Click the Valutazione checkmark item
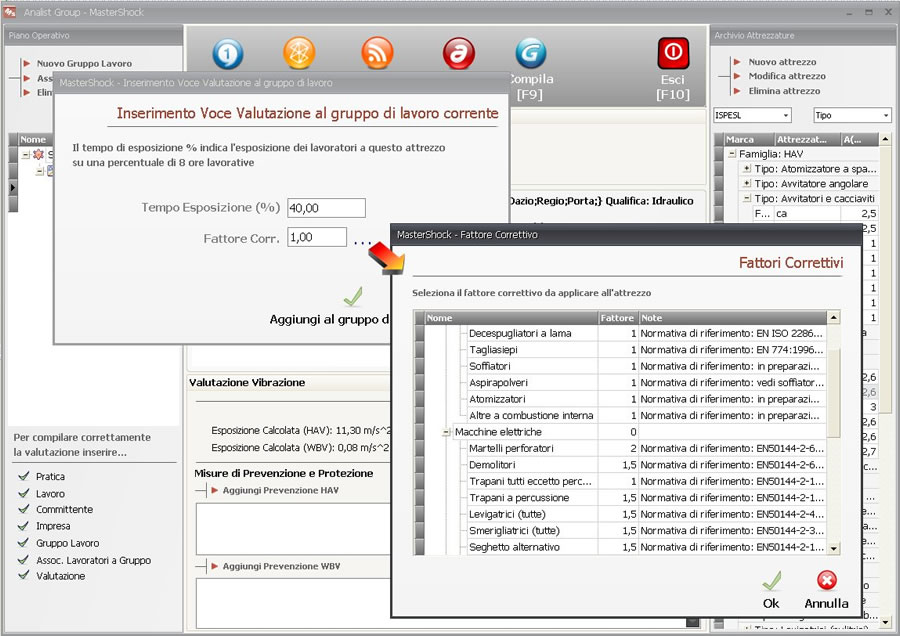Image resolution: width=900 pixels, height=636 pixels. 60,576
